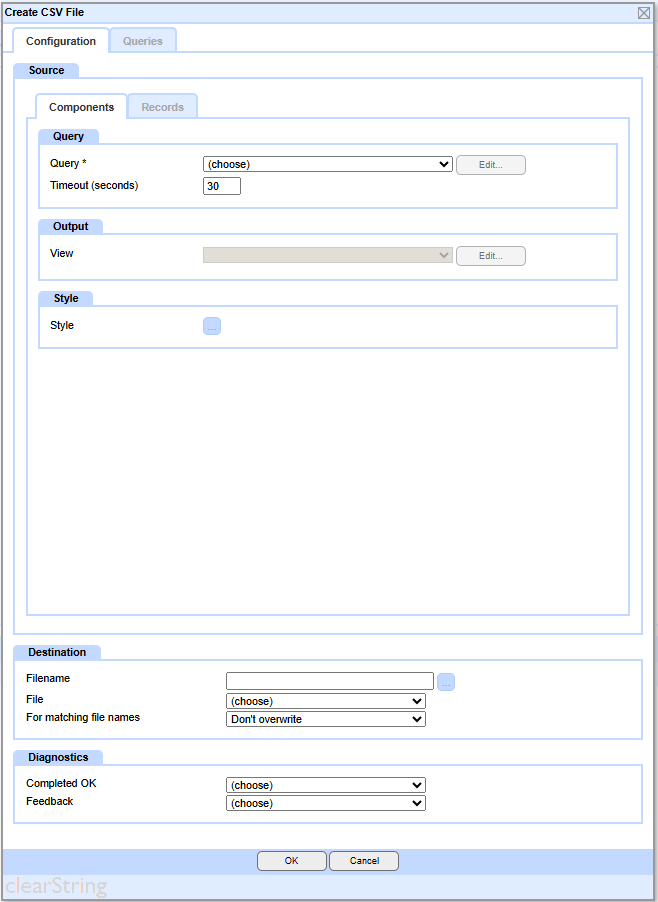Image resolution: width=658 pixels, height=902 pixels.
Task: Click the clearString logo
Action: click(56, 887)
